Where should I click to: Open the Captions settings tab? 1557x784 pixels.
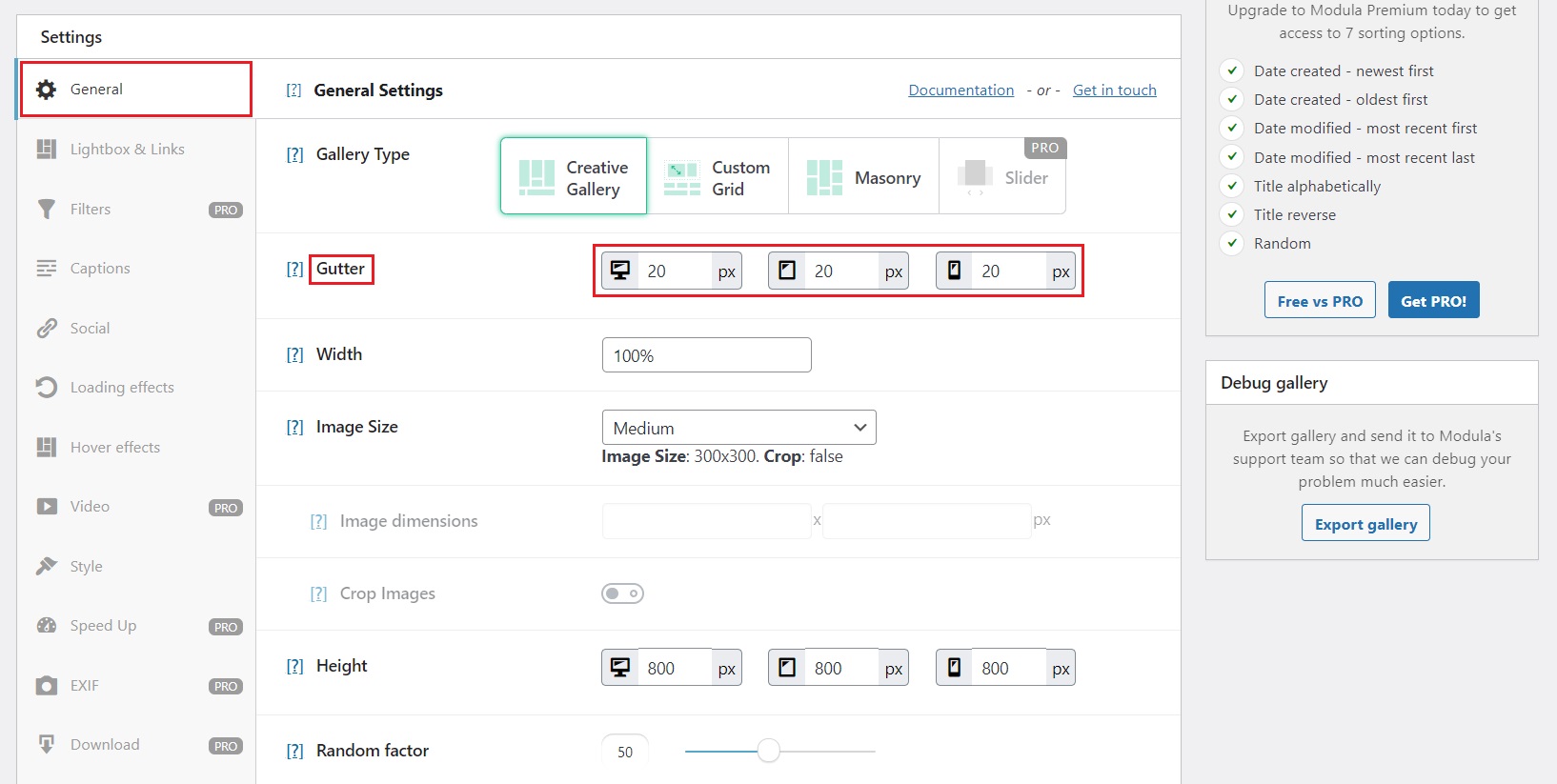pos(100,269)
